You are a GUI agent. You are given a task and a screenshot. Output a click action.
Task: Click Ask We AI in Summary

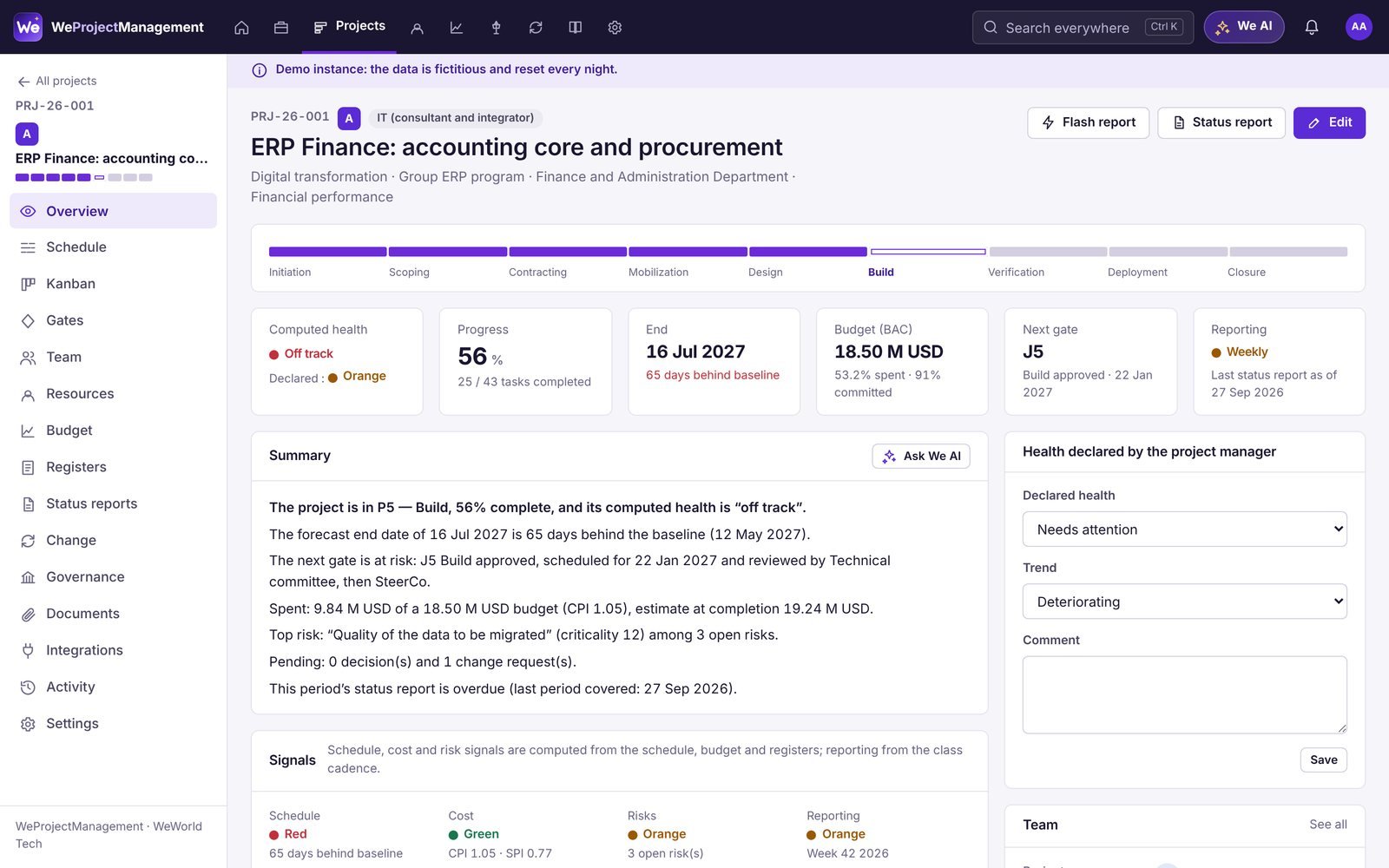tap(921, 456)
